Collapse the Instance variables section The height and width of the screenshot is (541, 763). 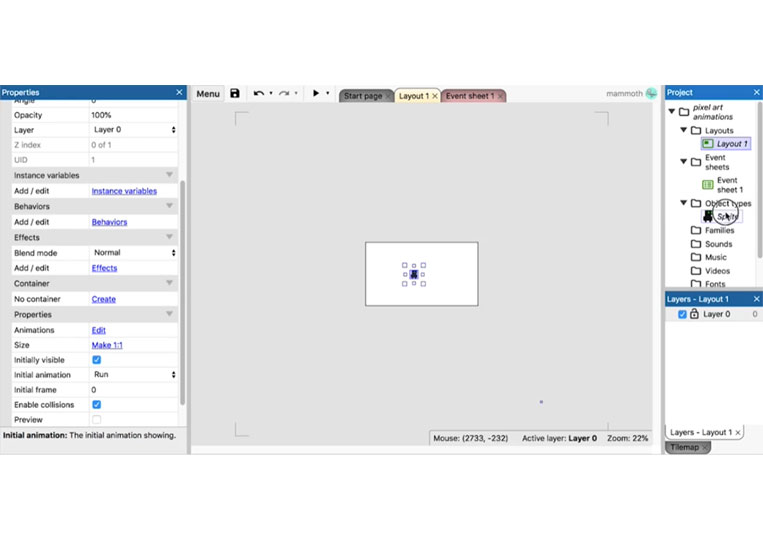click(169, 175)
